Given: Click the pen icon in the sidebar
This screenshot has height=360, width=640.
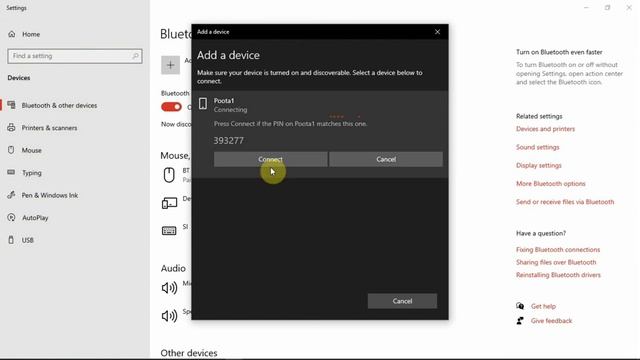Looking at the screenshot, I should [x=11, y=195].
